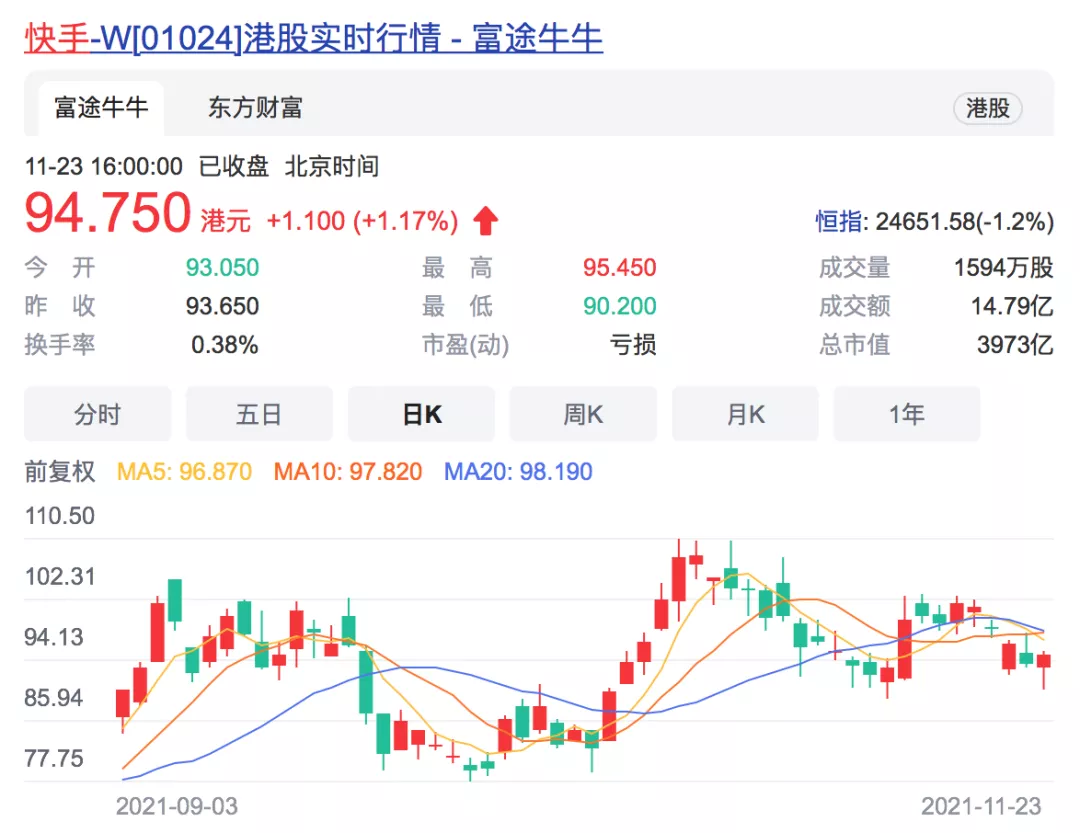Click the red up-arrow price indicator
The height and width of the screenshot is (833, 1080).
pos(485,220)
